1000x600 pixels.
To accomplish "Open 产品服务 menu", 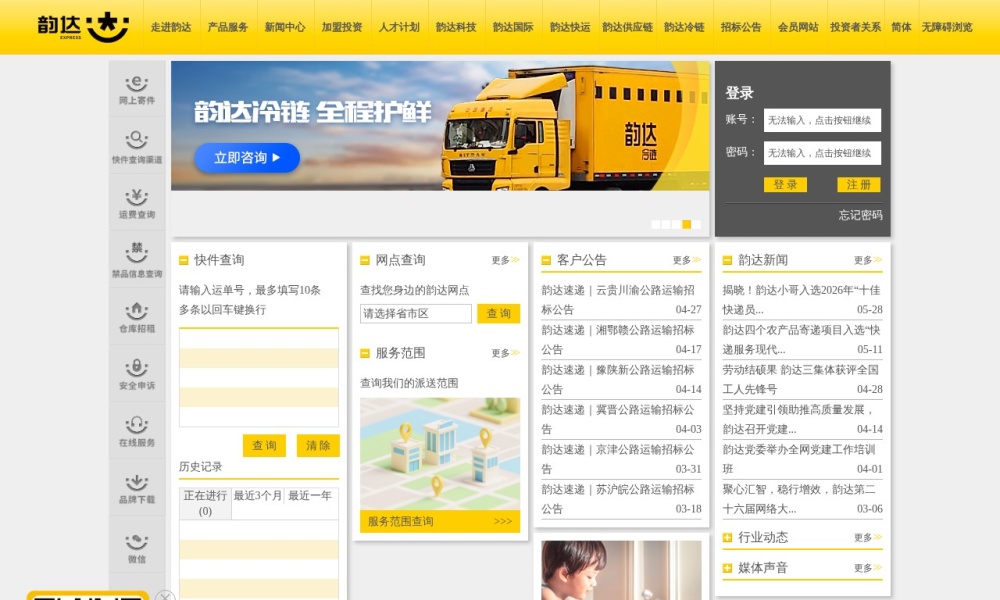I will pyautogui.click(x=228, y=27).
